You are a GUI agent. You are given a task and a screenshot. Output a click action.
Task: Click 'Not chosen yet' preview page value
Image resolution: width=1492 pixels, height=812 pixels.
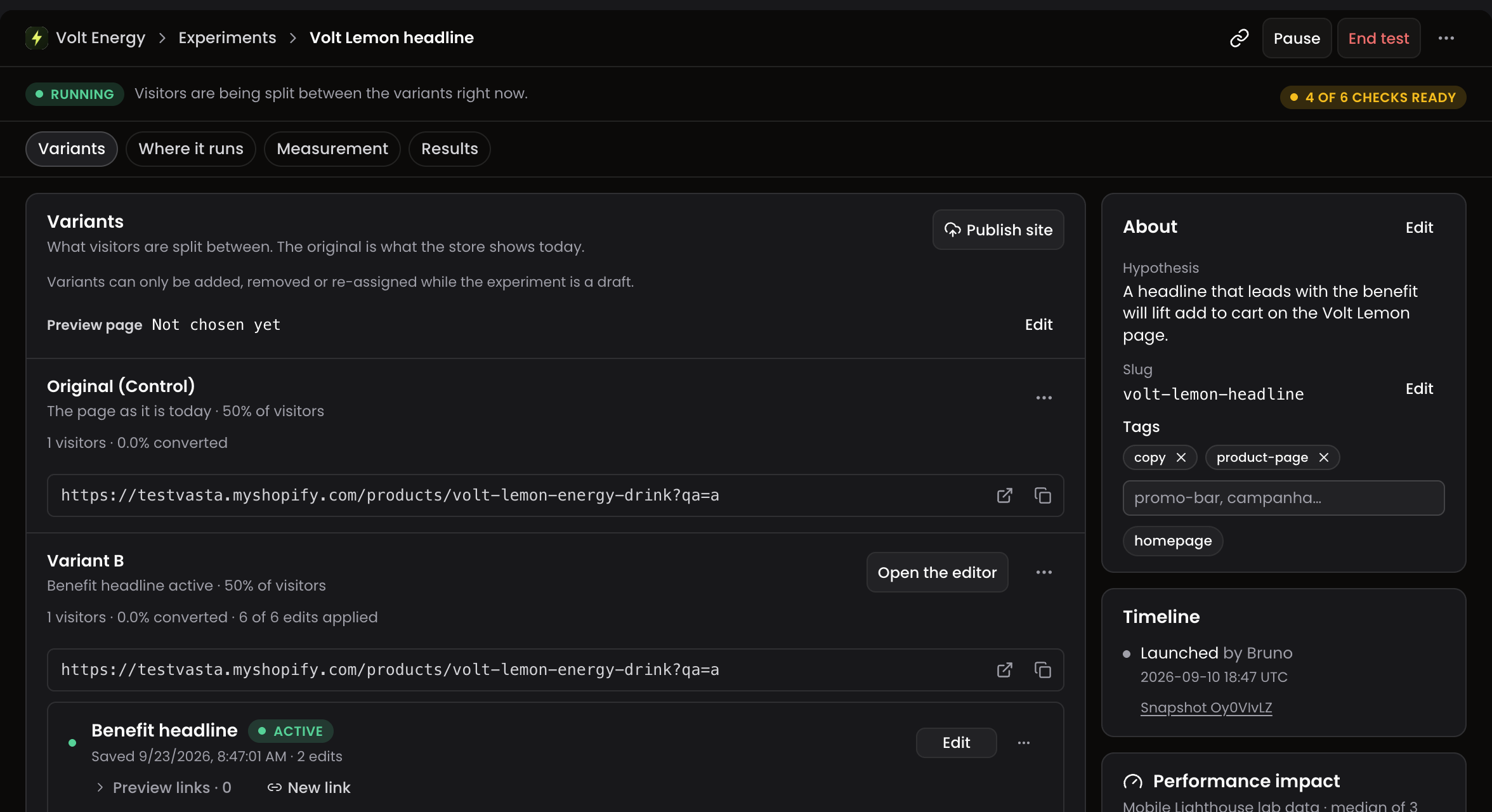point(216,325)
